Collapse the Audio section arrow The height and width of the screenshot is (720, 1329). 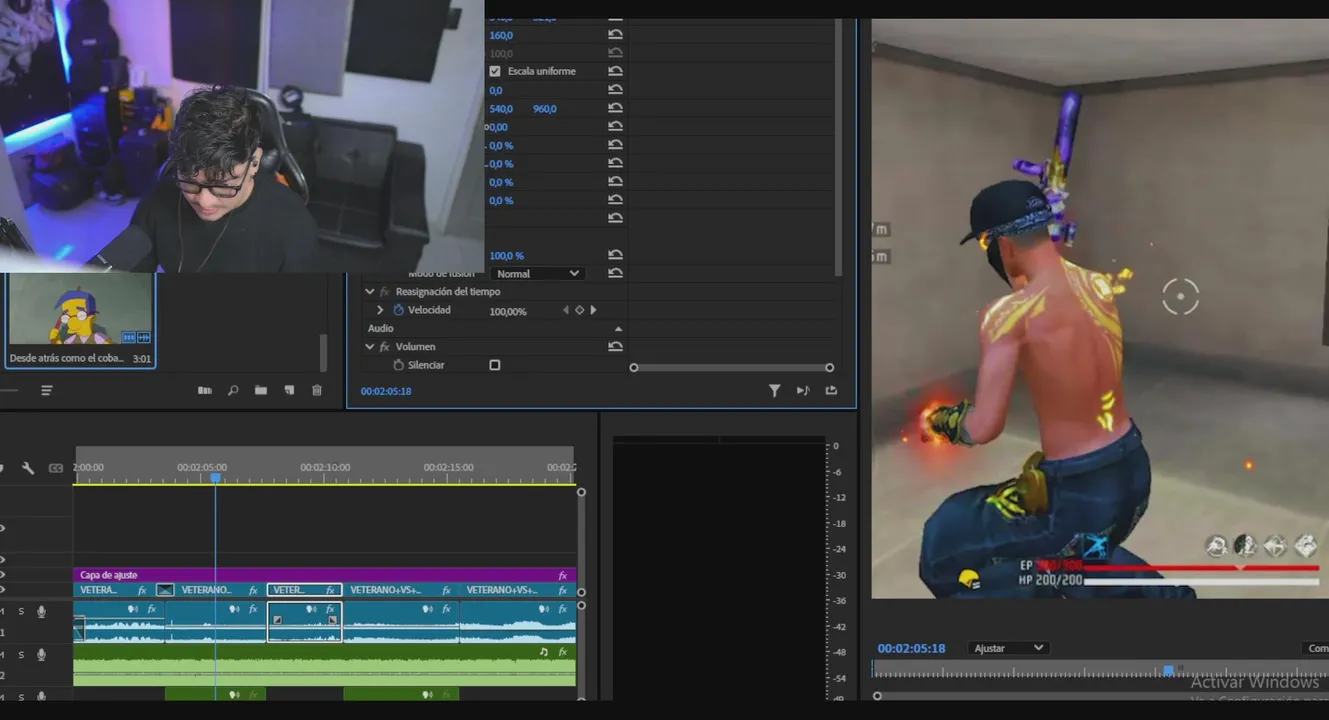618,328
